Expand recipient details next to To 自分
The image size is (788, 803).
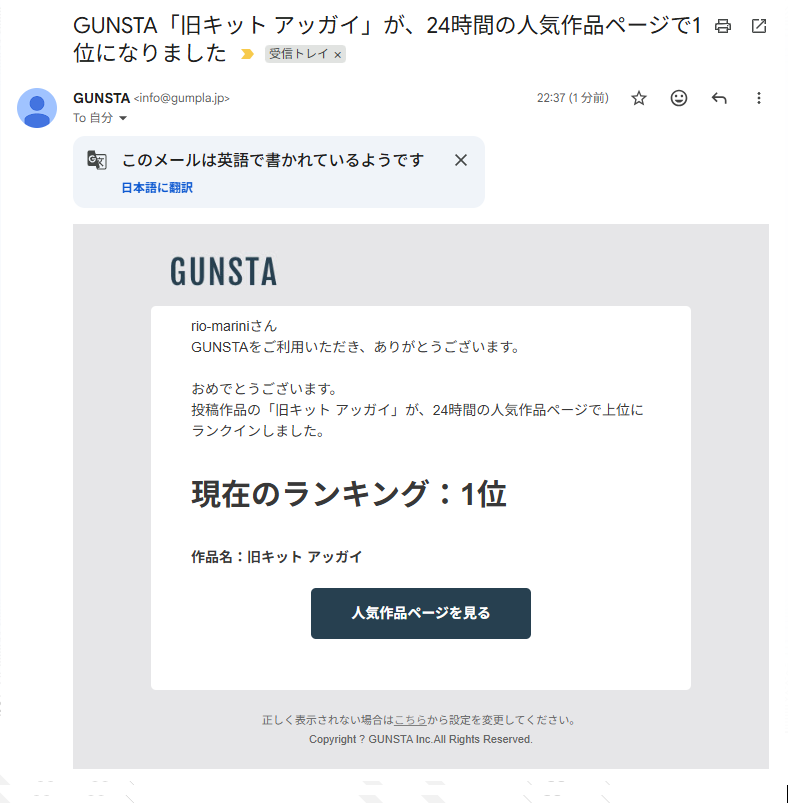(x=123, y=118)
